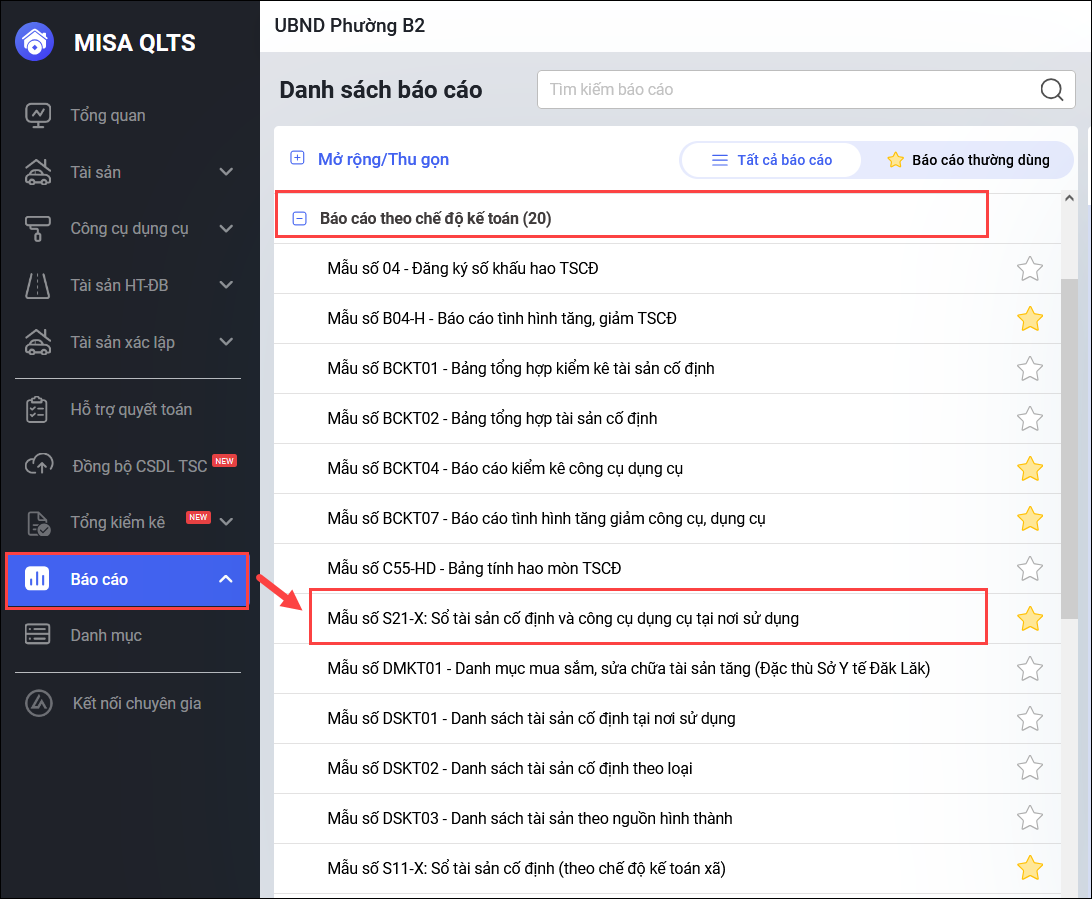Click the star icon in Báo cáo thường dùng
This screenshot has height=899, width=1092.
coord(896,160)
